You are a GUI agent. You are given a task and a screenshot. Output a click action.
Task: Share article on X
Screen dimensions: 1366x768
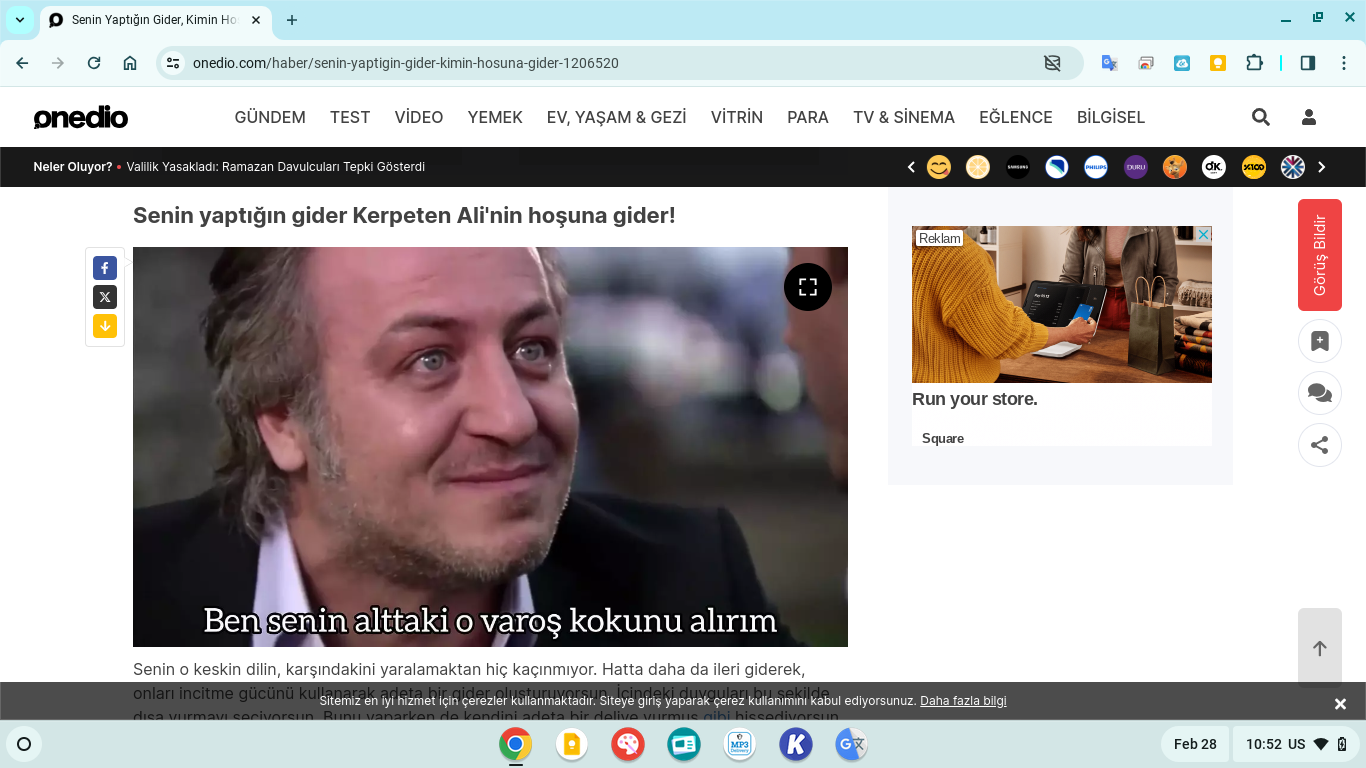pyautogui.click(x=105, y=297)
